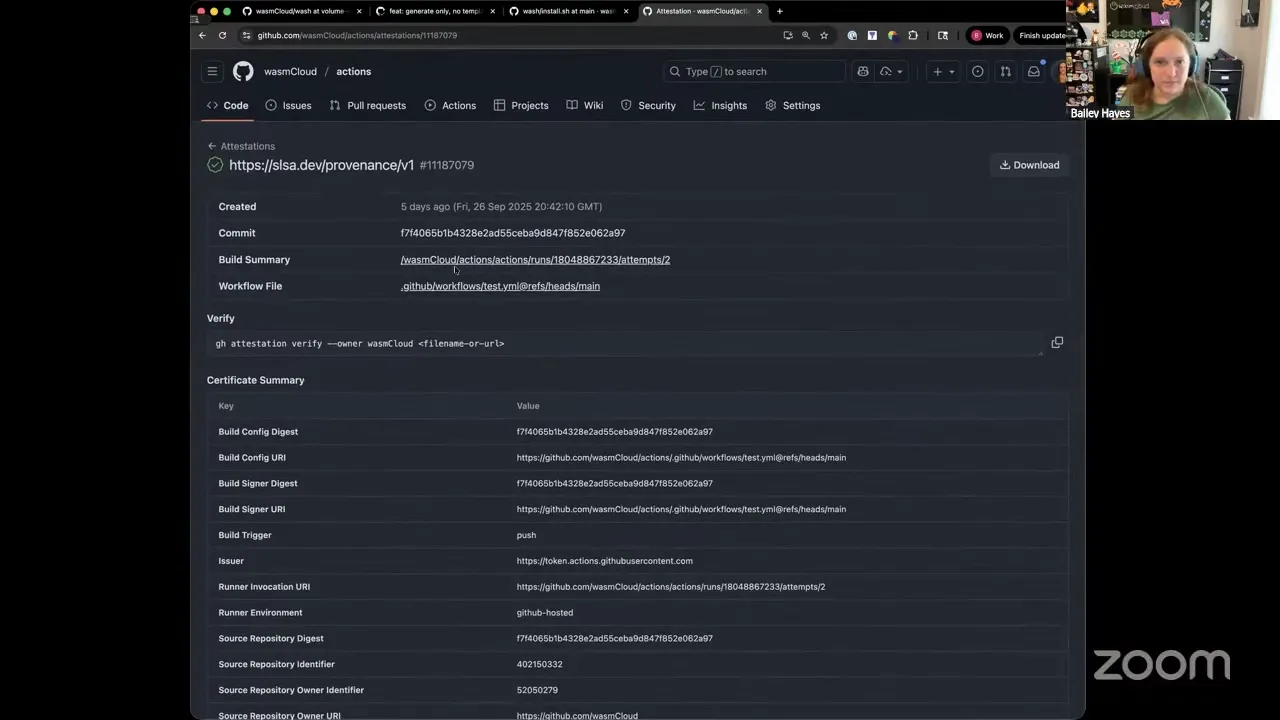1280x720 pixels.
Task: Reload the page with the browser refresh icon
Action: click(x=222, y=35)
